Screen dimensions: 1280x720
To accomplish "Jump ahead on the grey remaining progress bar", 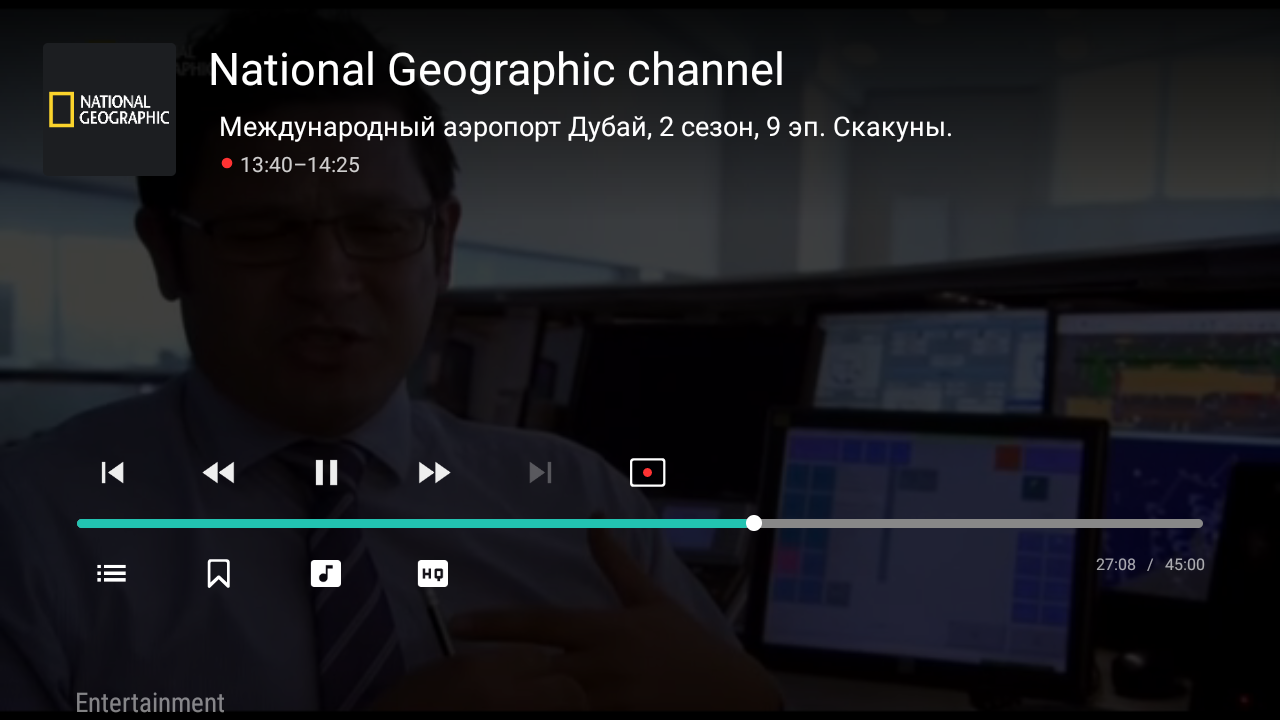I will click(x=982, y=523).
